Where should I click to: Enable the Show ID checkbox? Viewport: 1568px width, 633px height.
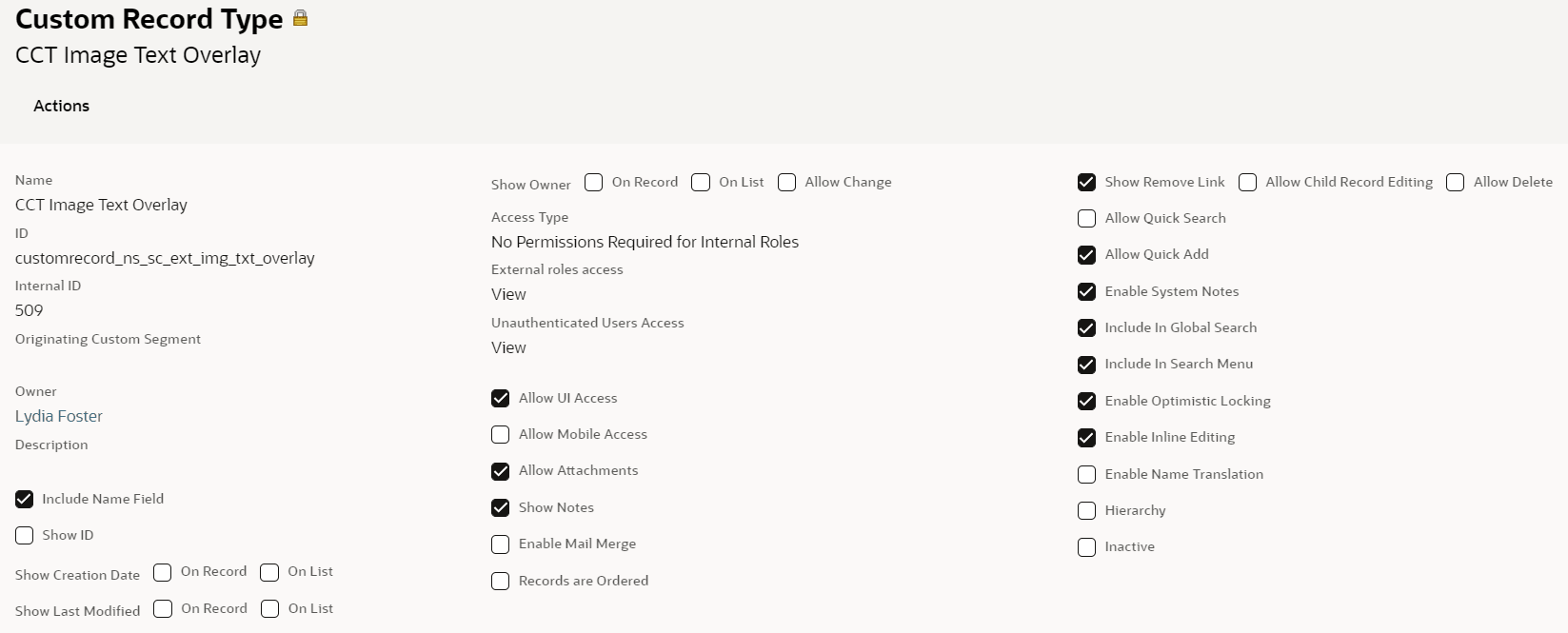pos(25,536)
